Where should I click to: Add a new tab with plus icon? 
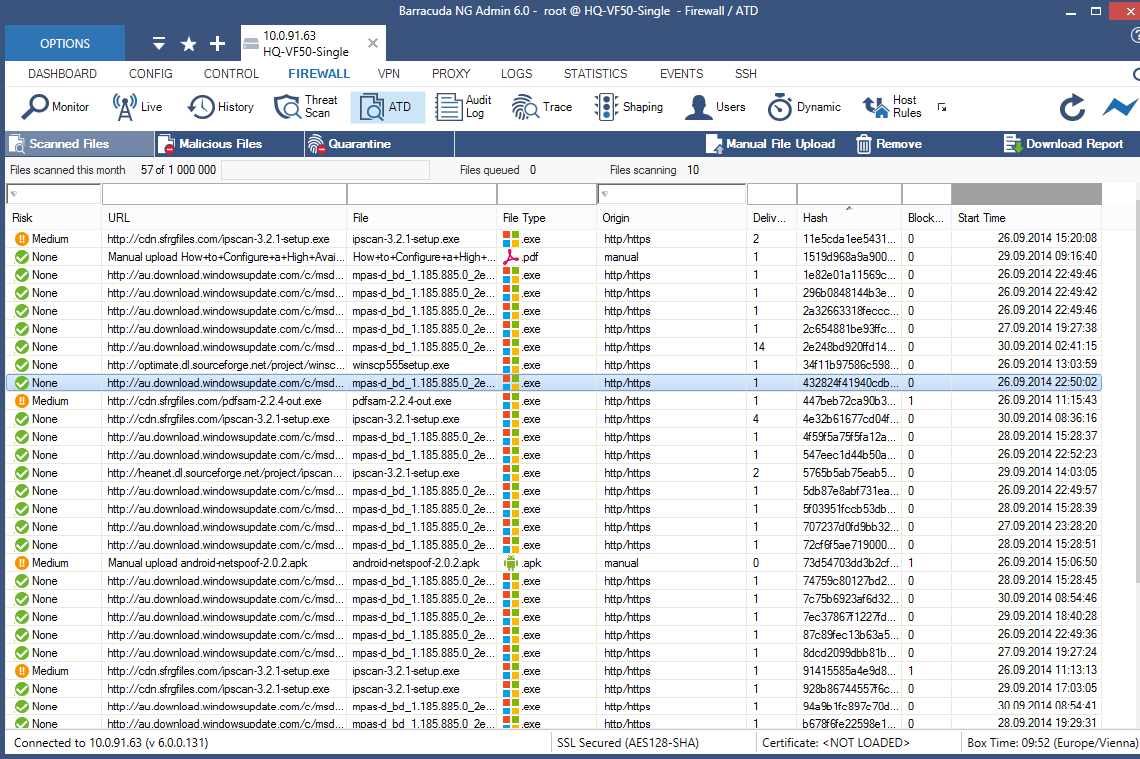217,44
